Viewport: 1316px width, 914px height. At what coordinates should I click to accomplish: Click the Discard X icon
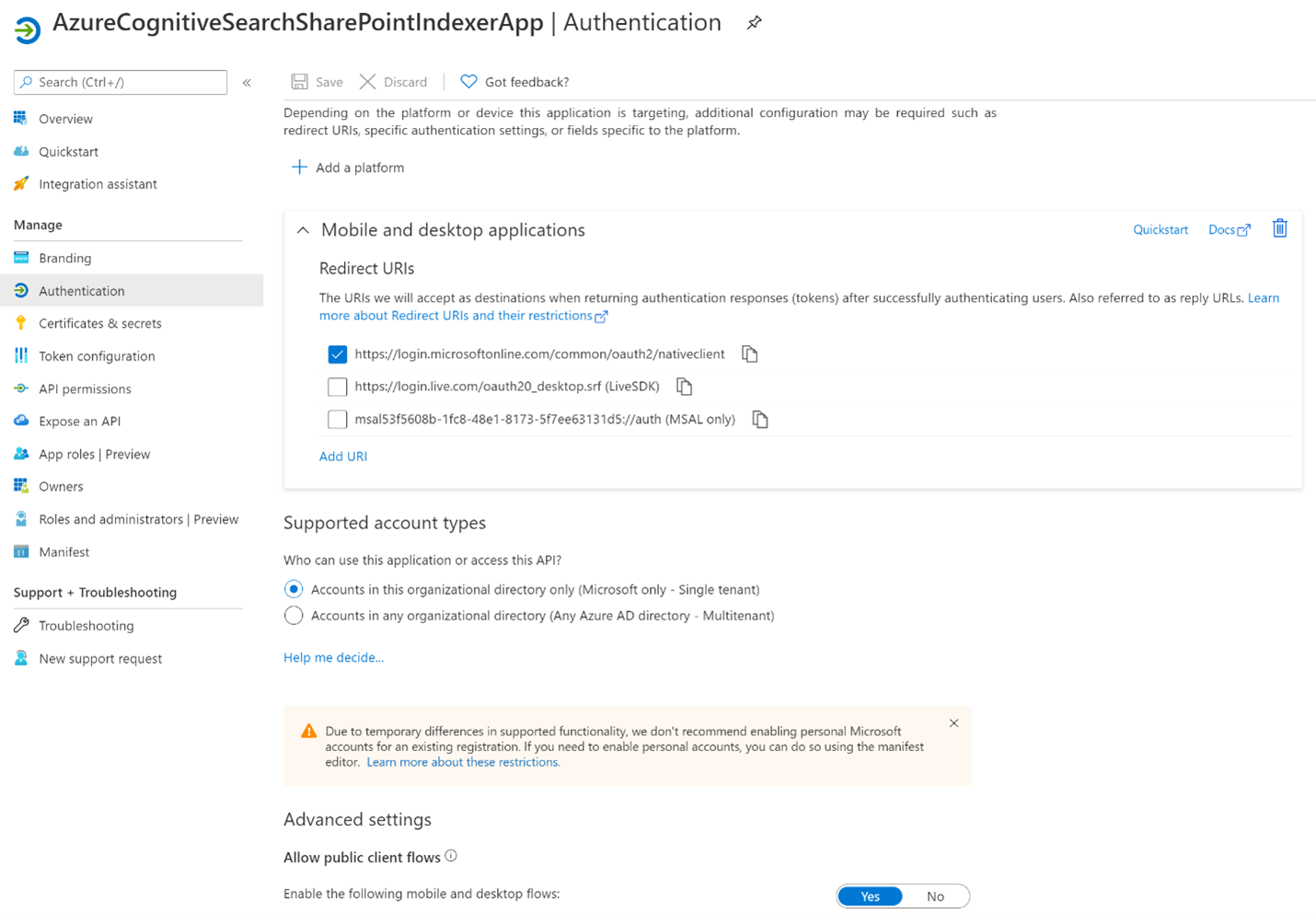pyautogui.click(x=367, y=82)
